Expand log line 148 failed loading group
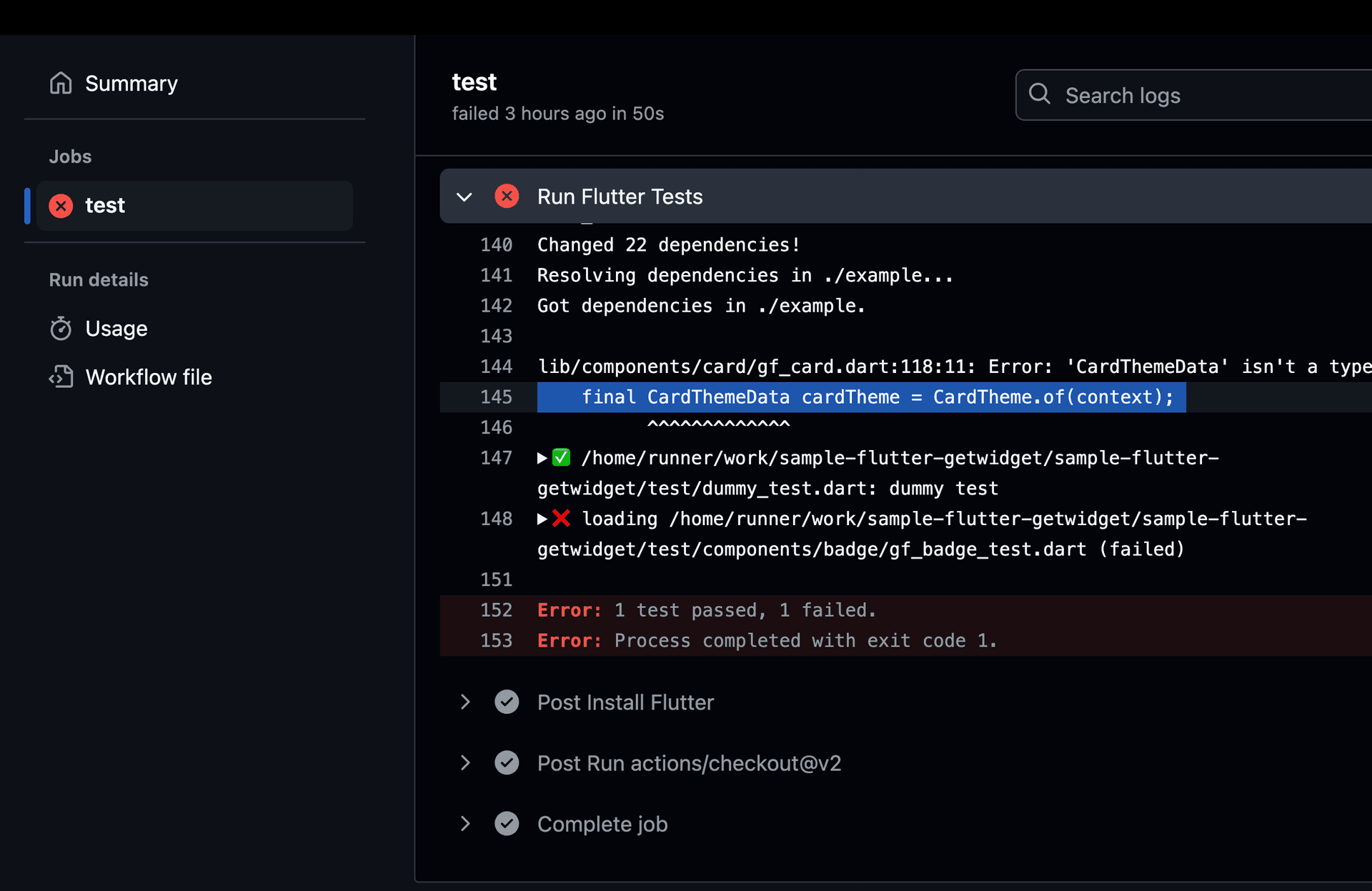 (x=542, y=519)
